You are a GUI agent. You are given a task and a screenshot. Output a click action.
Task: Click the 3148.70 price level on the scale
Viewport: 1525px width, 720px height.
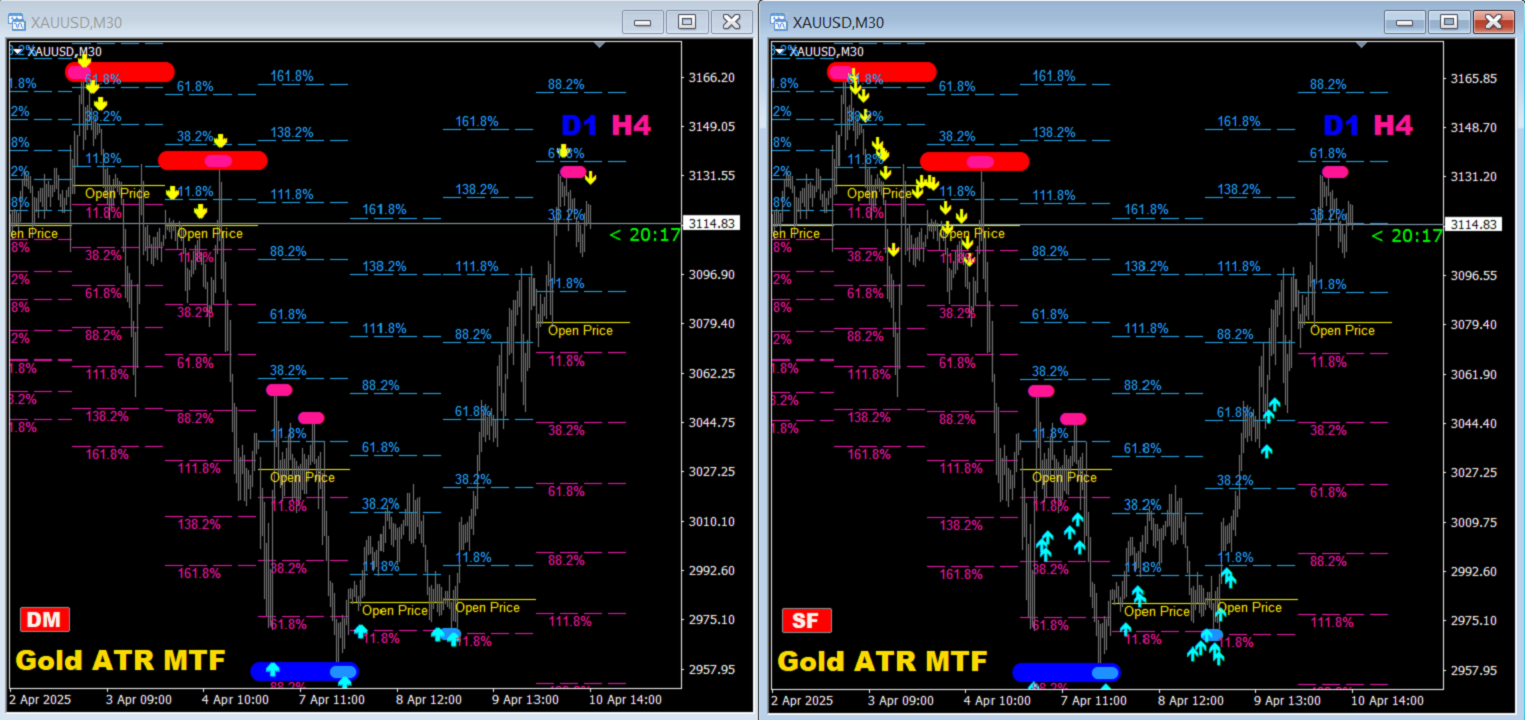coord(1475,127)
